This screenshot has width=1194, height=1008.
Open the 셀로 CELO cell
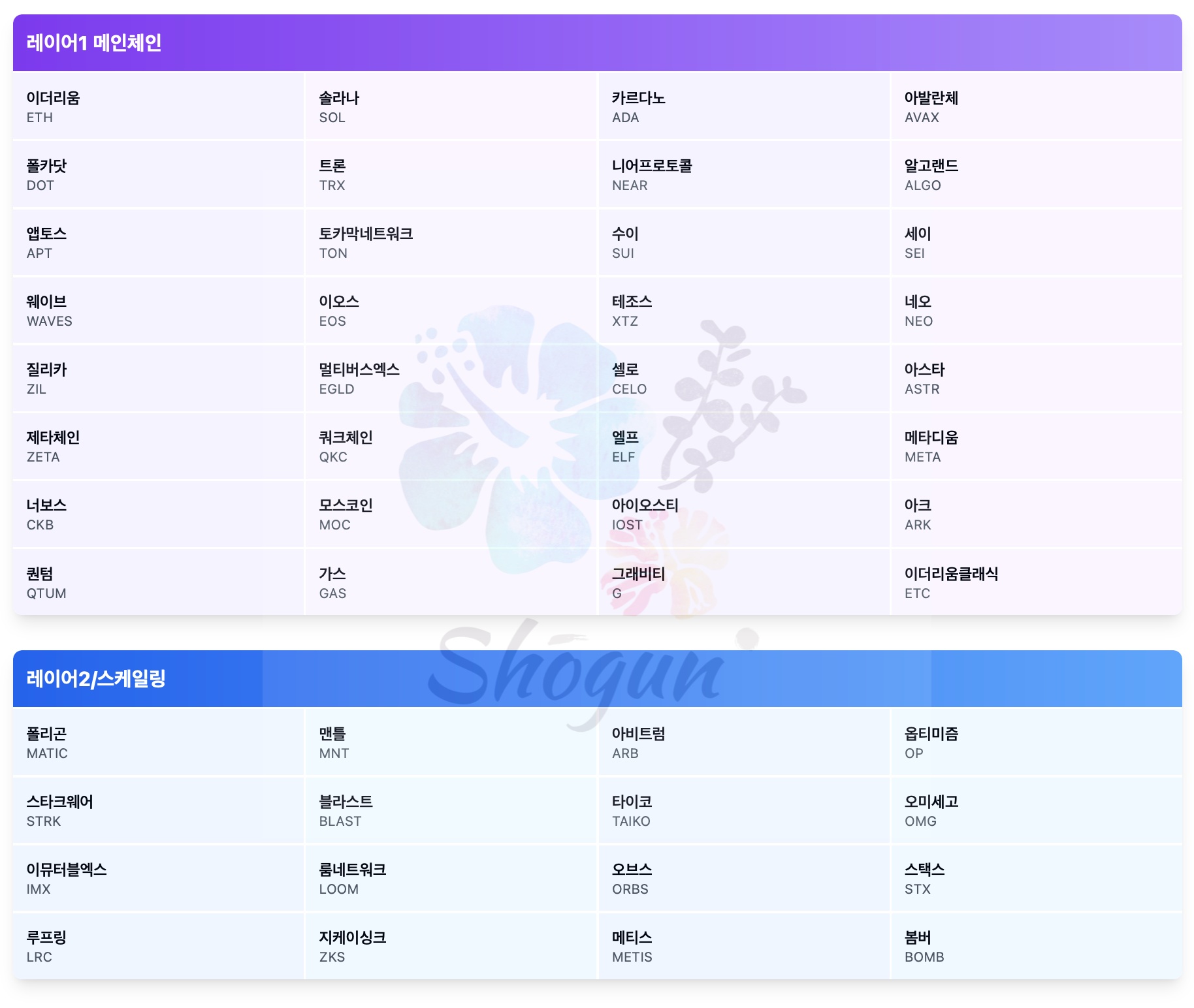[743, 378]
